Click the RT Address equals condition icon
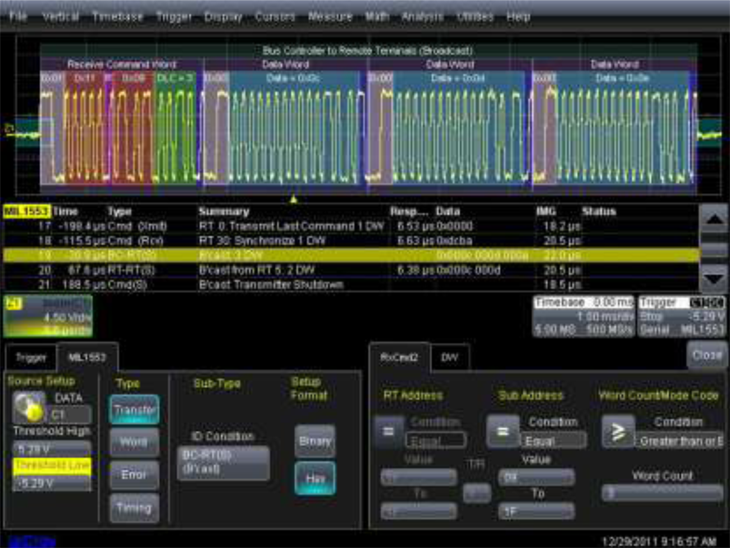Screen dimensions: 730x548 point(389,431)
